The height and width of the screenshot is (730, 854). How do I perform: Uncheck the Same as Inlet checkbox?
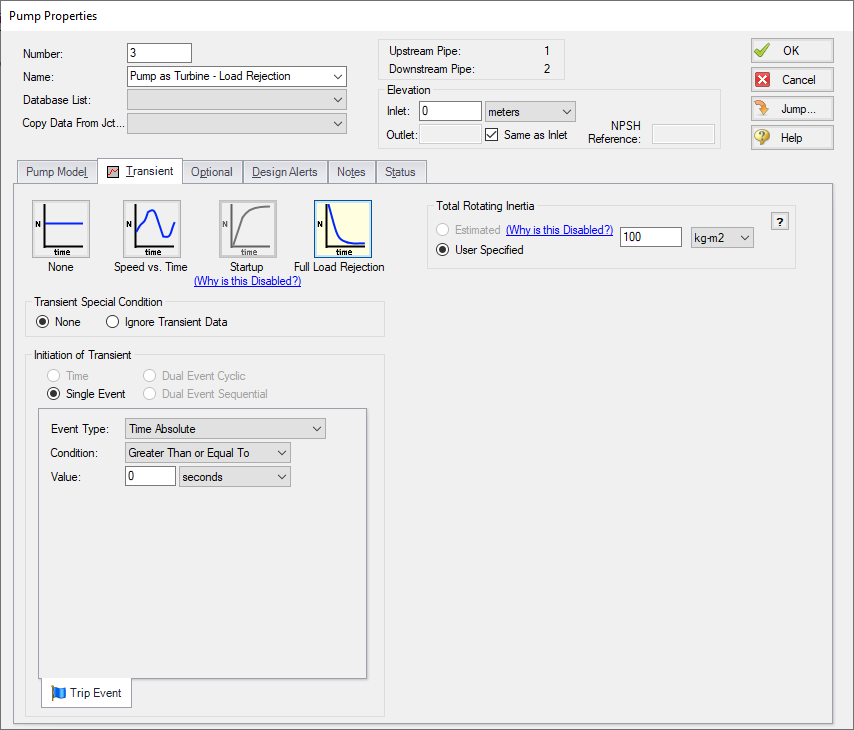point(491,135)
